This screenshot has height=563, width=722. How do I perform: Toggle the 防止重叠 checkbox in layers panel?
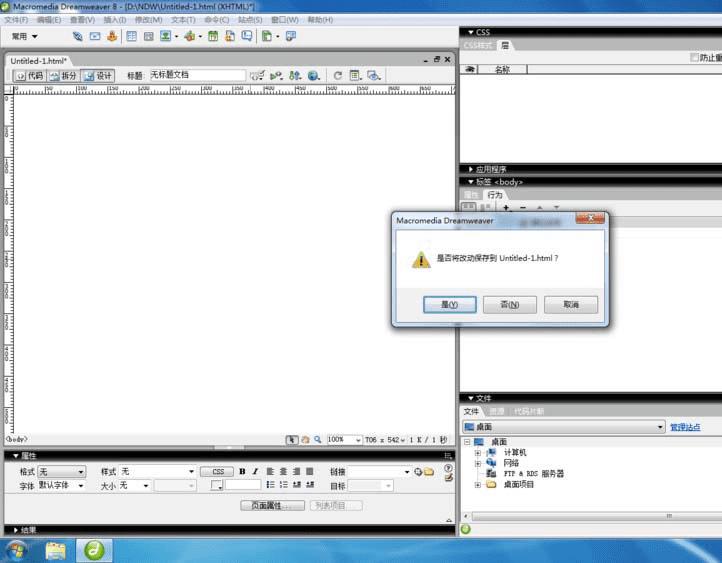[694, 58]
